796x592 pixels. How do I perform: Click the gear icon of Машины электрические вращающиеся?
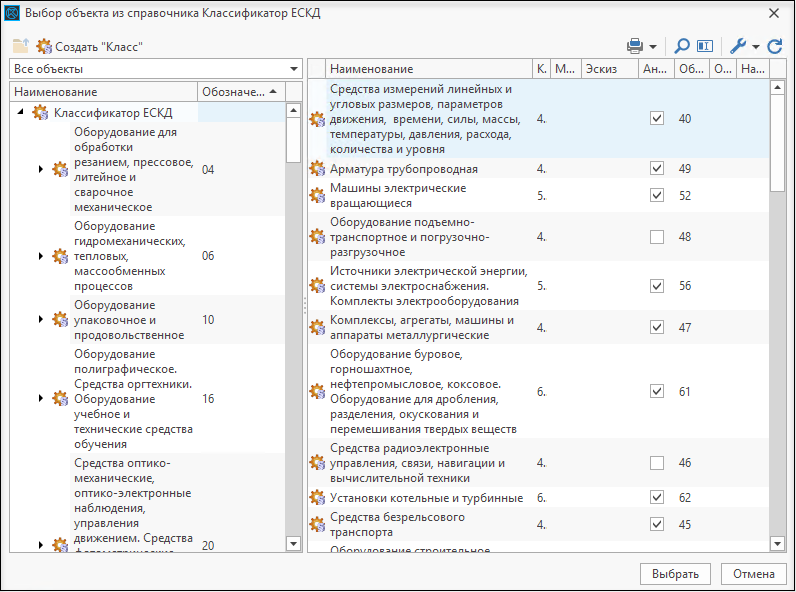(317, 195)
